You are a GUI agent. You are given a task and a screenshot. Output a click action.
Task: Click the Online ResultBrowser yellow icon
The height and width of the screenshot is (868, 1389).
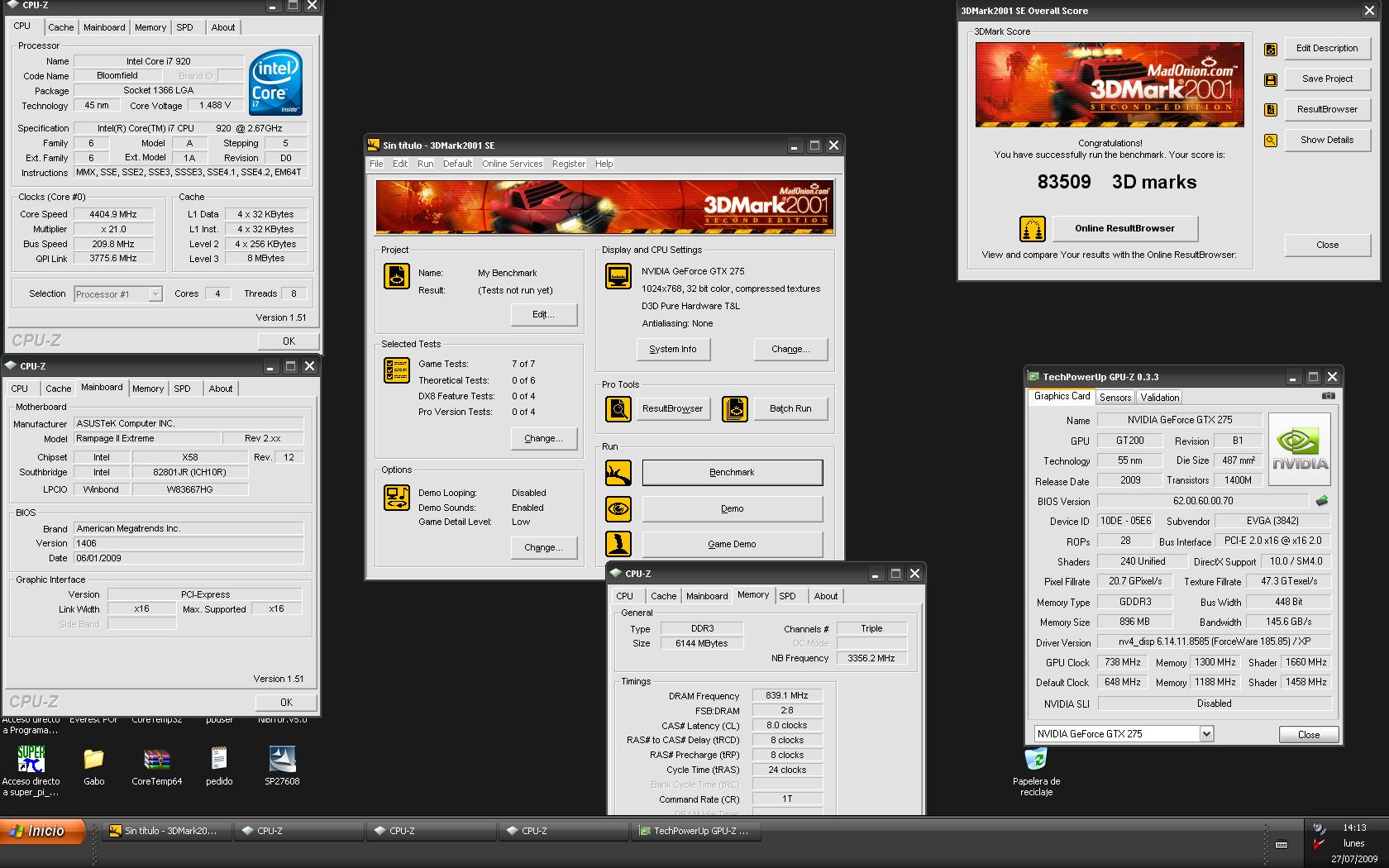1032,229
